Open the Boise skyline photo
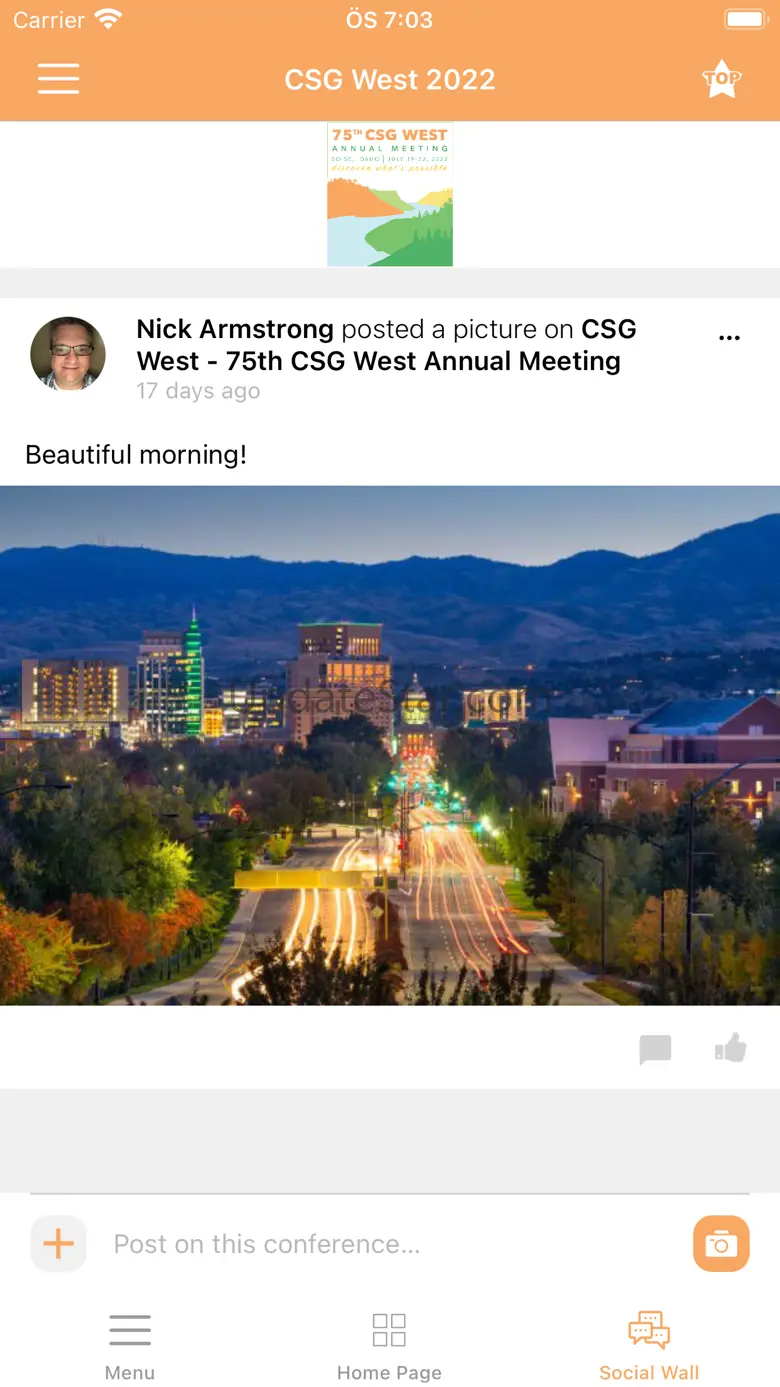The image size is (780, 1387). [x=390, y=745]
